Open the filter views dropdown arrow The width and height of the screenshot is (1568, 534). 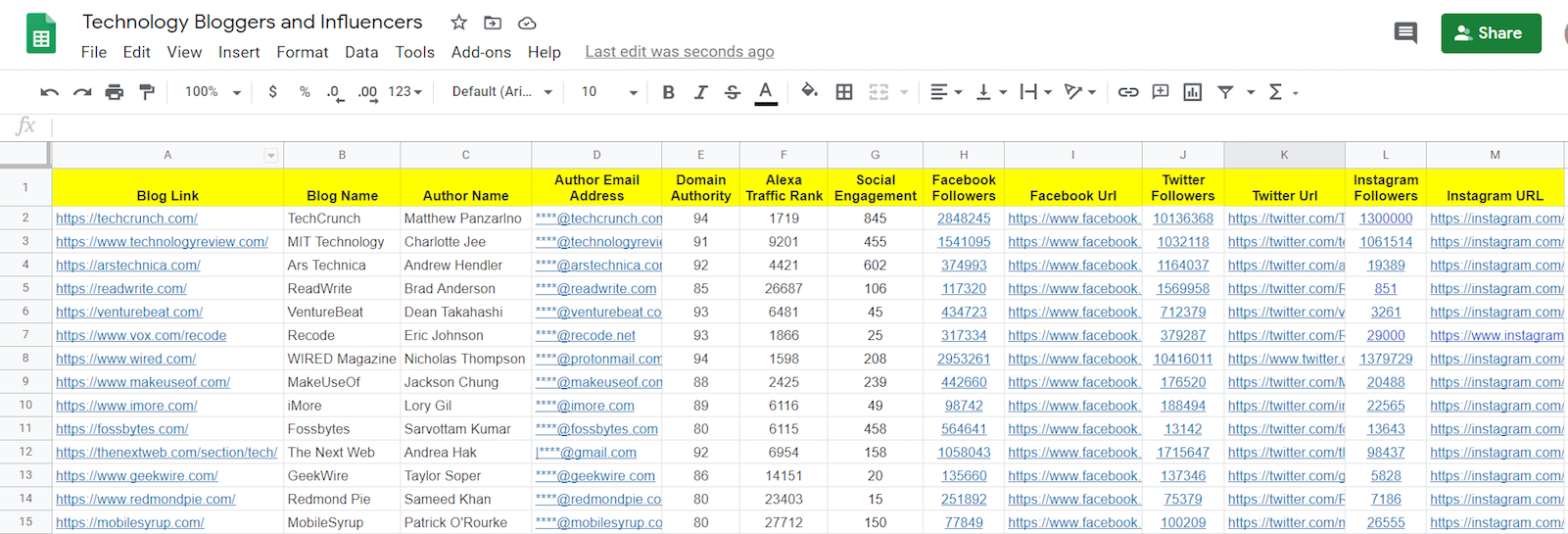tap(1251, 92)
